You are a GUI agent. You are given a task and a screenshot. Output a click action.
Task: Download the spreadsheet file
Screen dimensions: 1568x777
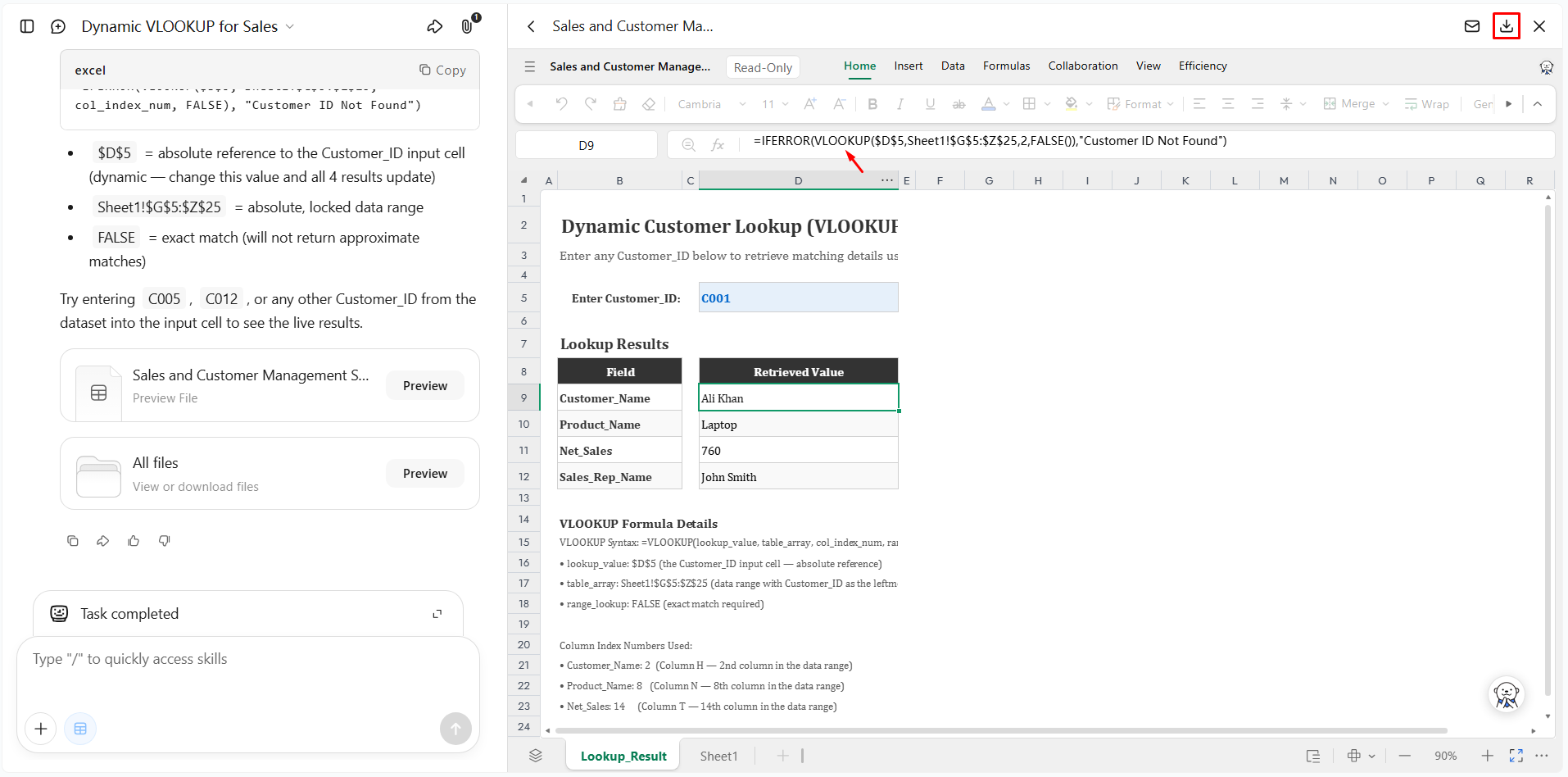point(1507,26)
